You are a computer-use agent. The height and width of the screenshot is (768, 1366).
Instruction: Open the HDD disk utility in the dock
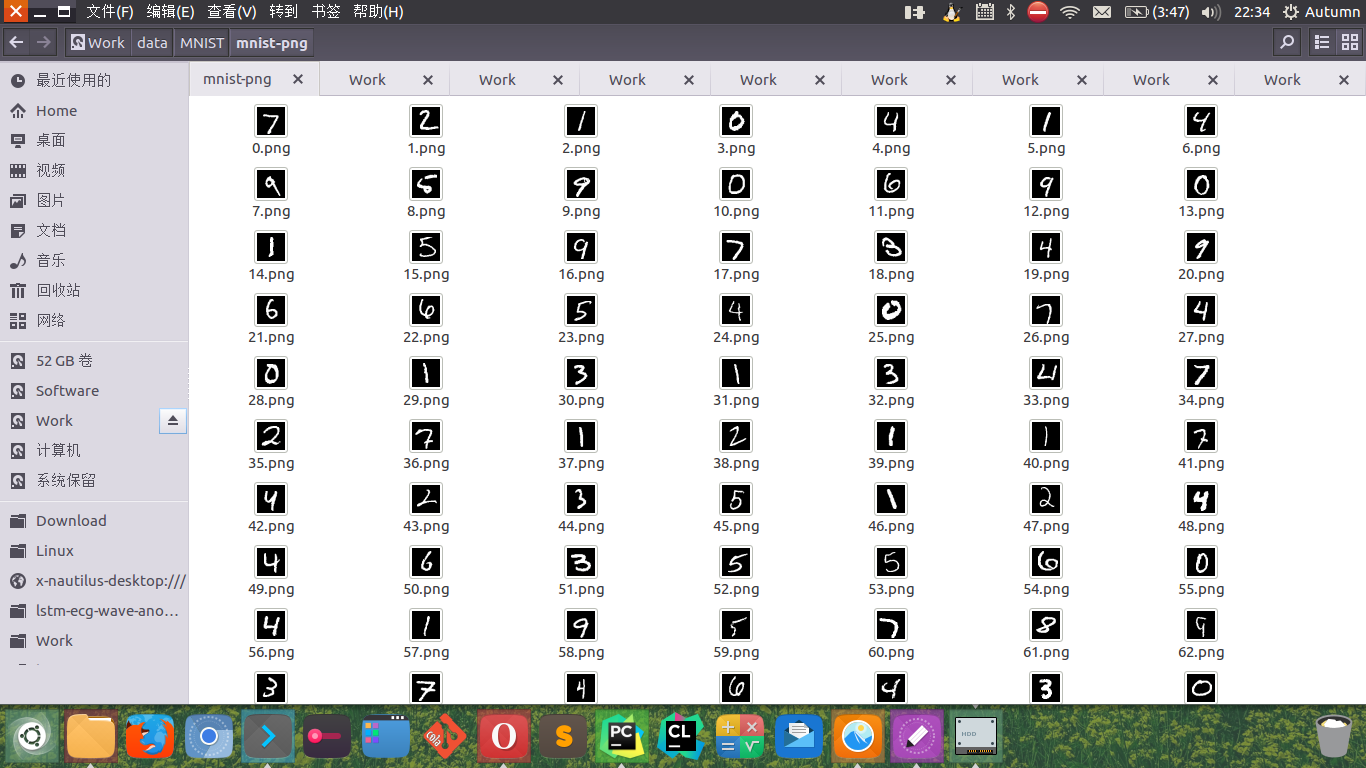976,738
